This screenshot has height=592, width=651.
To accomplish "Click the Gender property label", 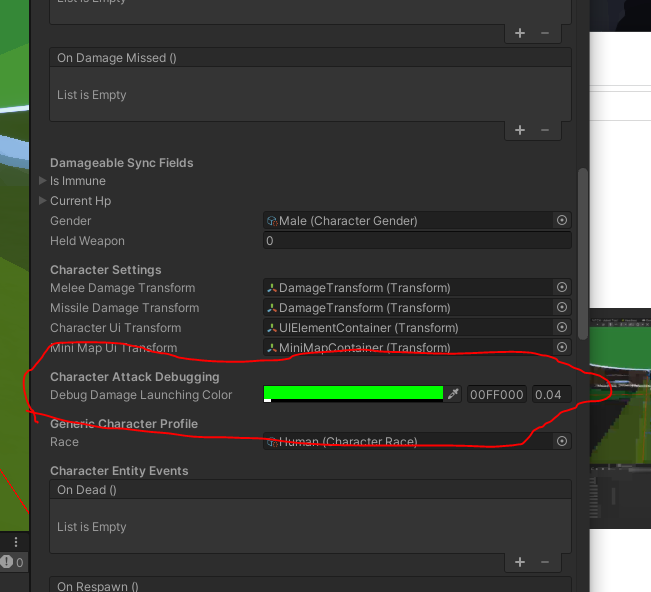I will pos(71,221).
